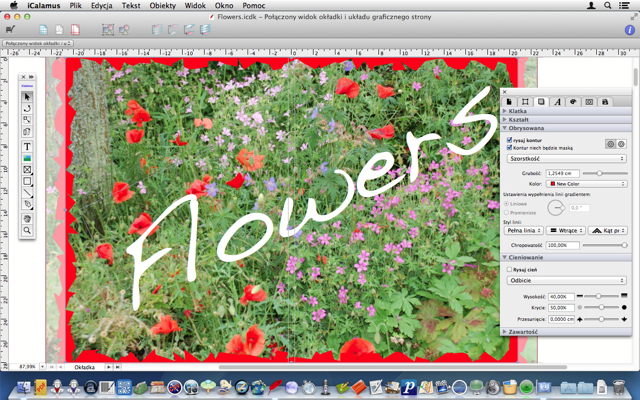Open the Edycja menu
This screenshot has width=640, height=400.
(102, 6)
